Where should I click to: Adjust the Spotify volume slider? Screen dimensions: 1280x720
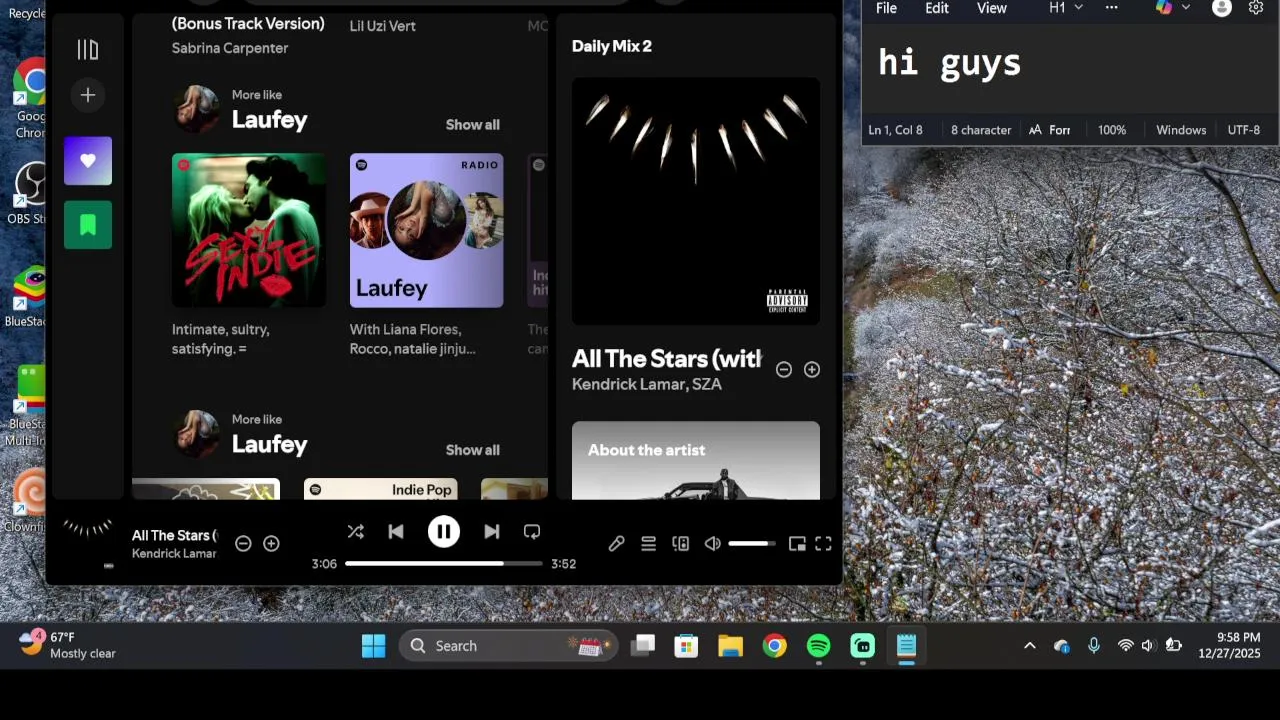click(752, 544)
